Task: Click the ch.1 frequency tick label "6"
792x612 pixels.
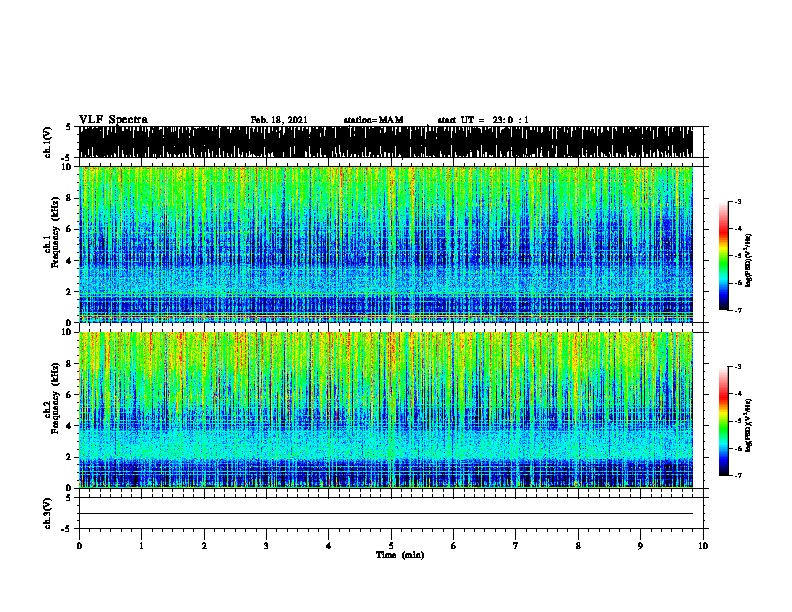Action: (x=69, y=229)
